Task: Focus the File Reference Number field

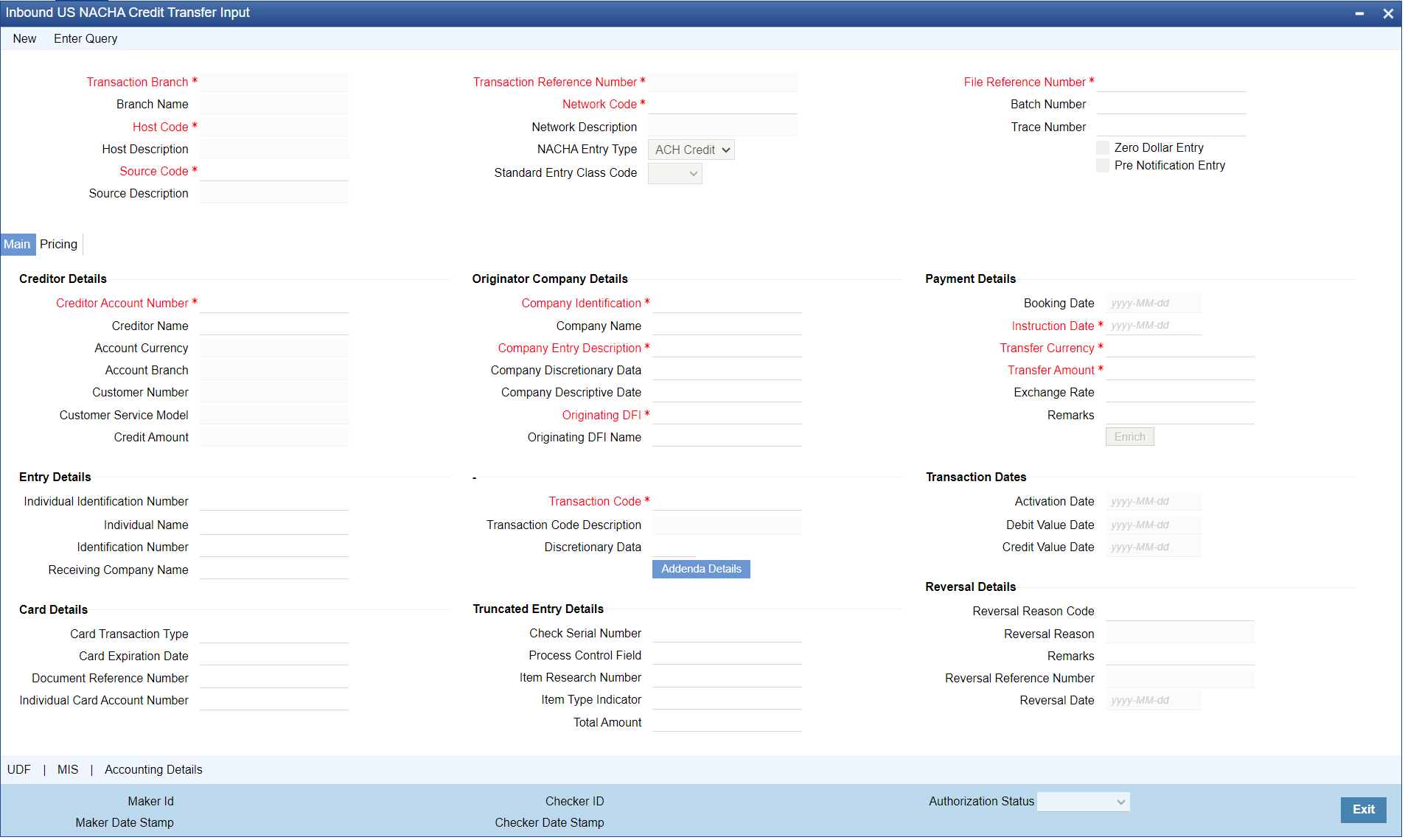Action: coord(1172,83)
